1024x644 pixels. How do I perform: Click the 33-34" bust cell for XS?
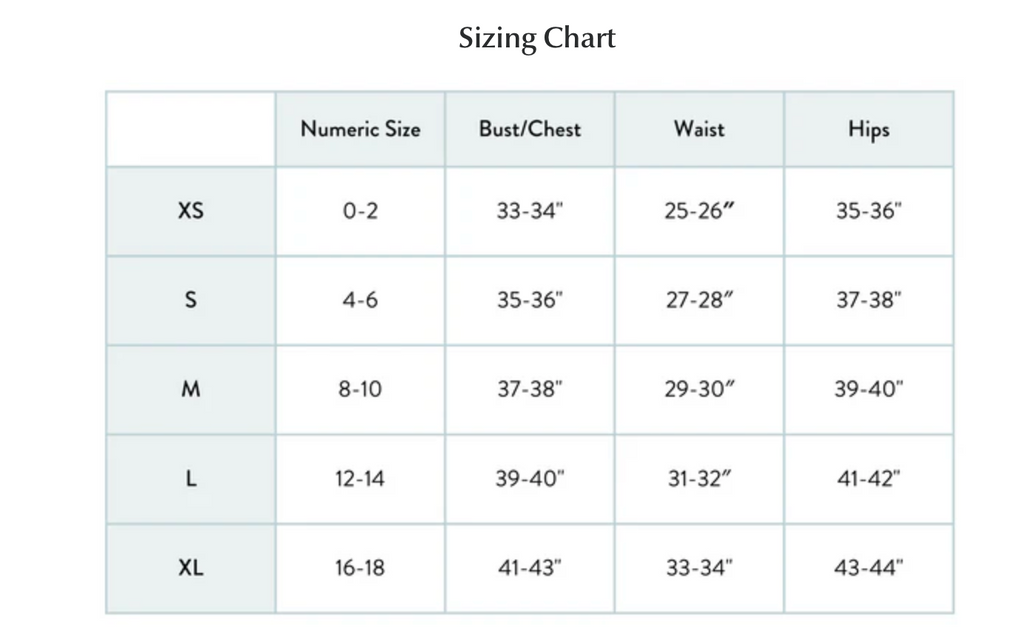(x=530, y=211)
